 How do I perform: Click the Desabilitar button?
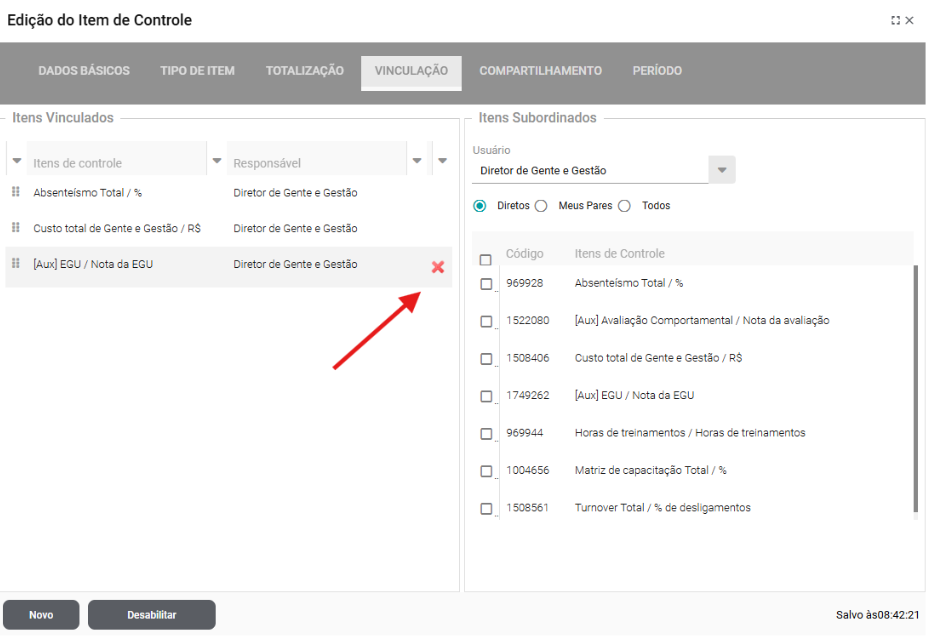(151, 615)
